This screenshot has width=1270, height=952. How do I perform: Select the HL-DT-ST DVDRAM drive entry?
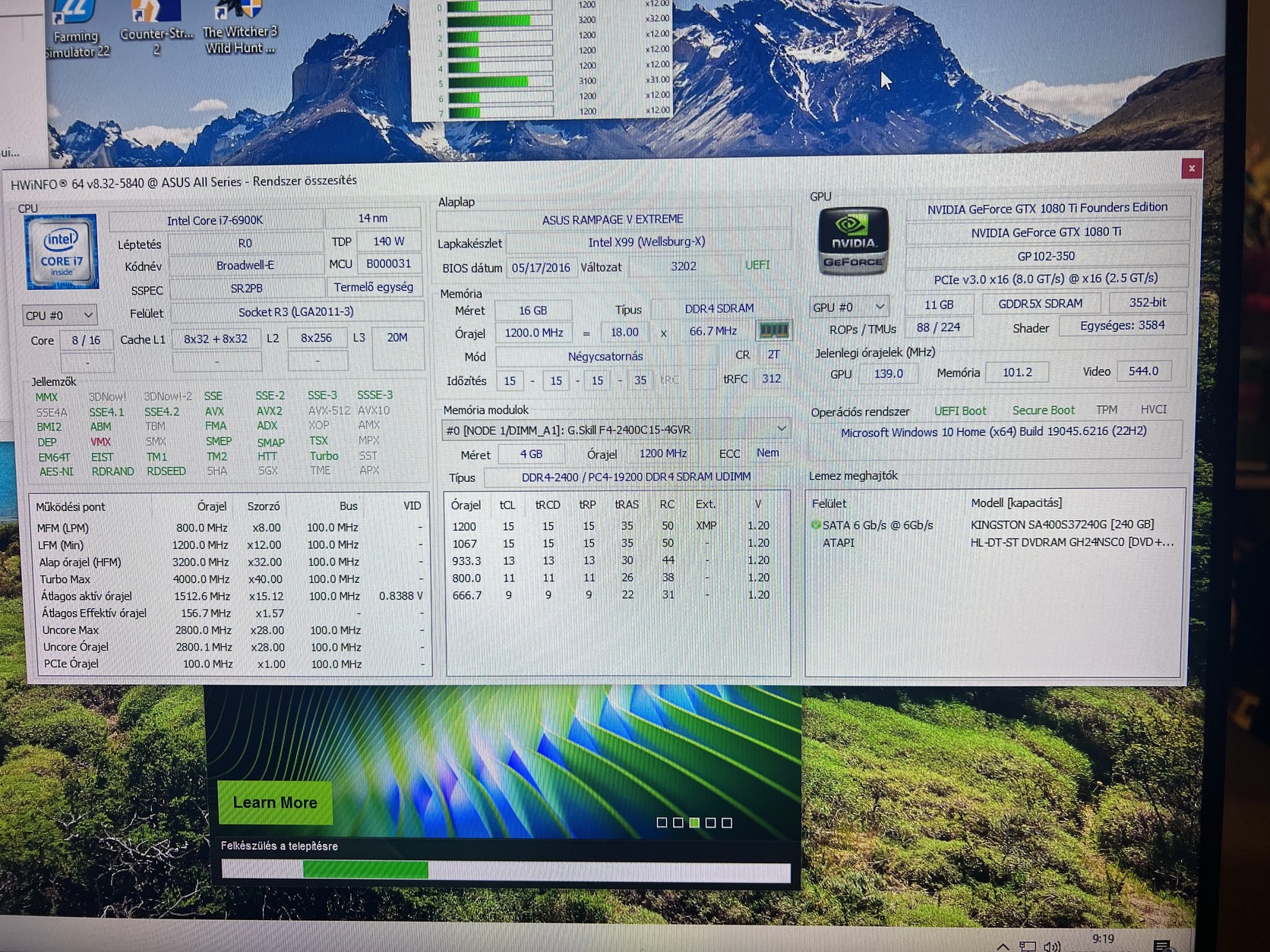pos(1071,542)
